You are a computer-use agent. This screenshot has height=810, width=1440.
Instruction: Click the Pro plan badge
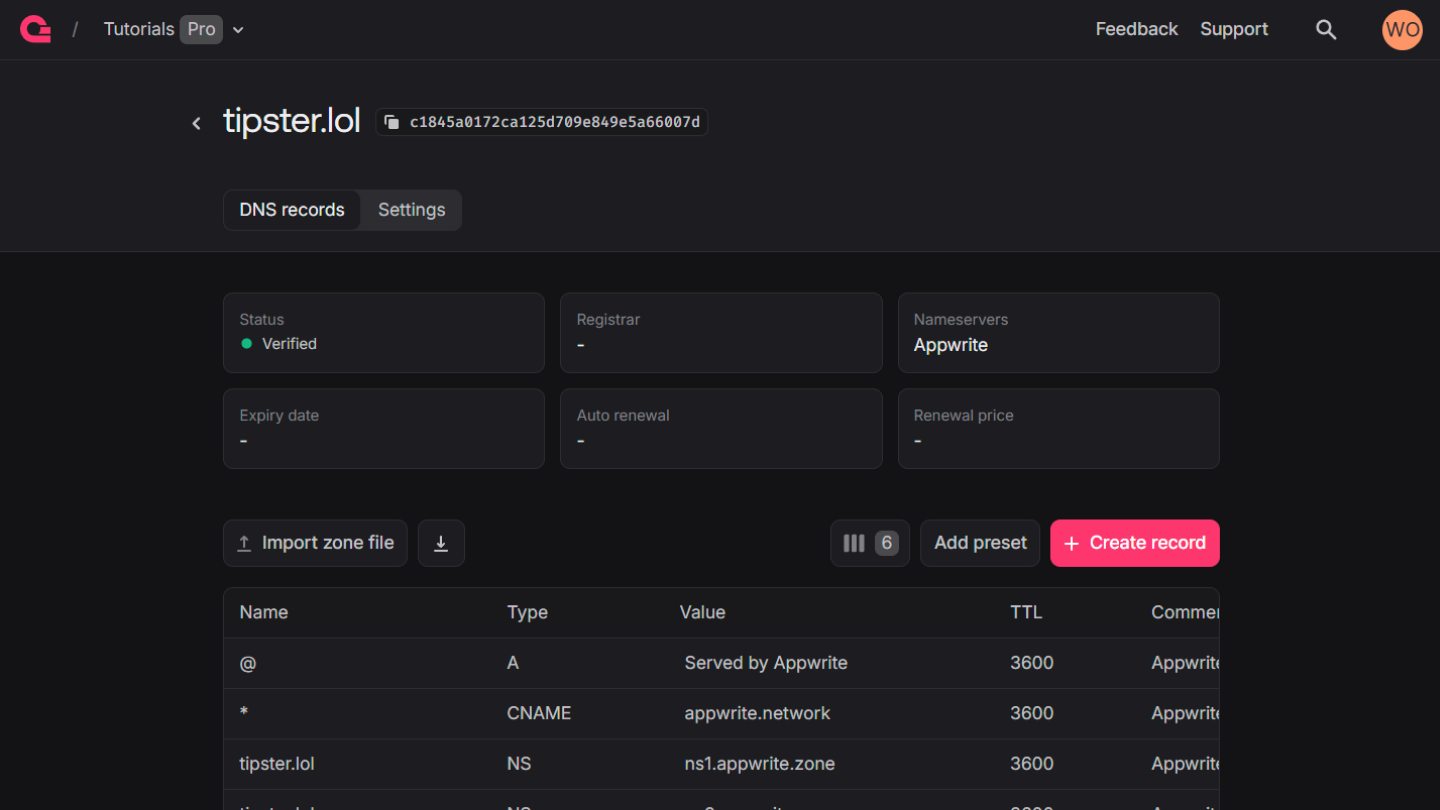201,29
